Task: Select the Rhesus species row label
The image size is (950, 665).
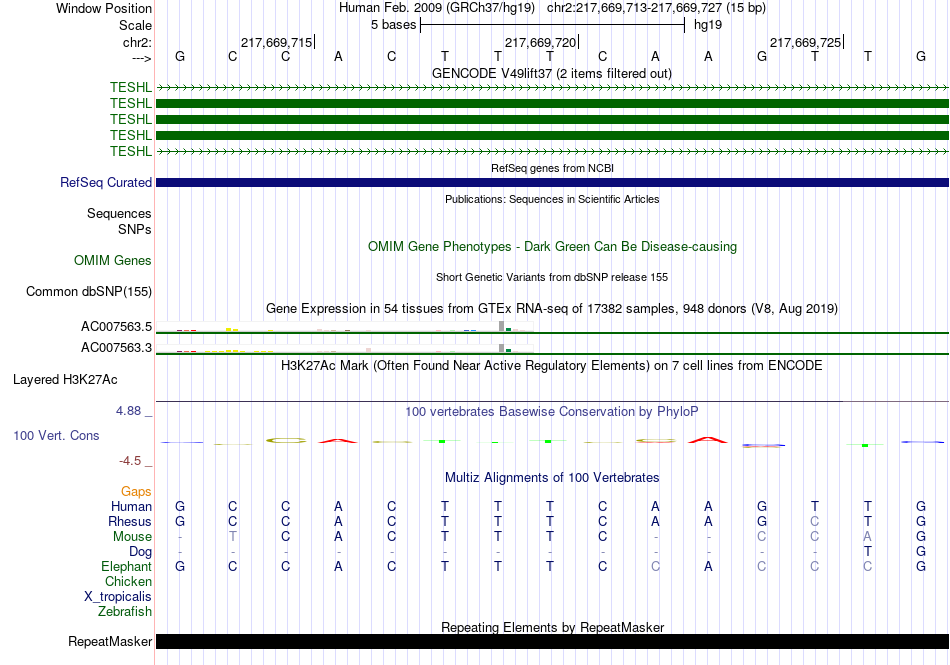Action: click(x=130, y=521)
